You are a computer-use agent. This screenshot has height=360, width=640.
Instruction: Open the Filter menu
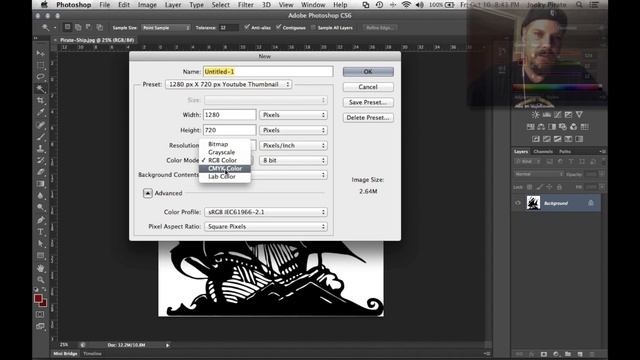click(246, 5)
